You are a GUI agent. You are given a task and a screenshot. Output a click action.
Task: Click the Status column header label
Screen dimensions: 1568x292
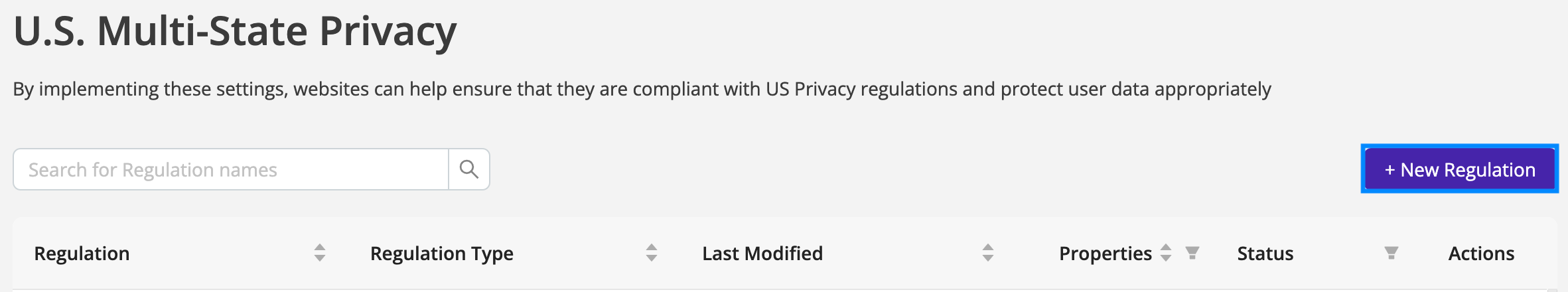point(1265,254)
